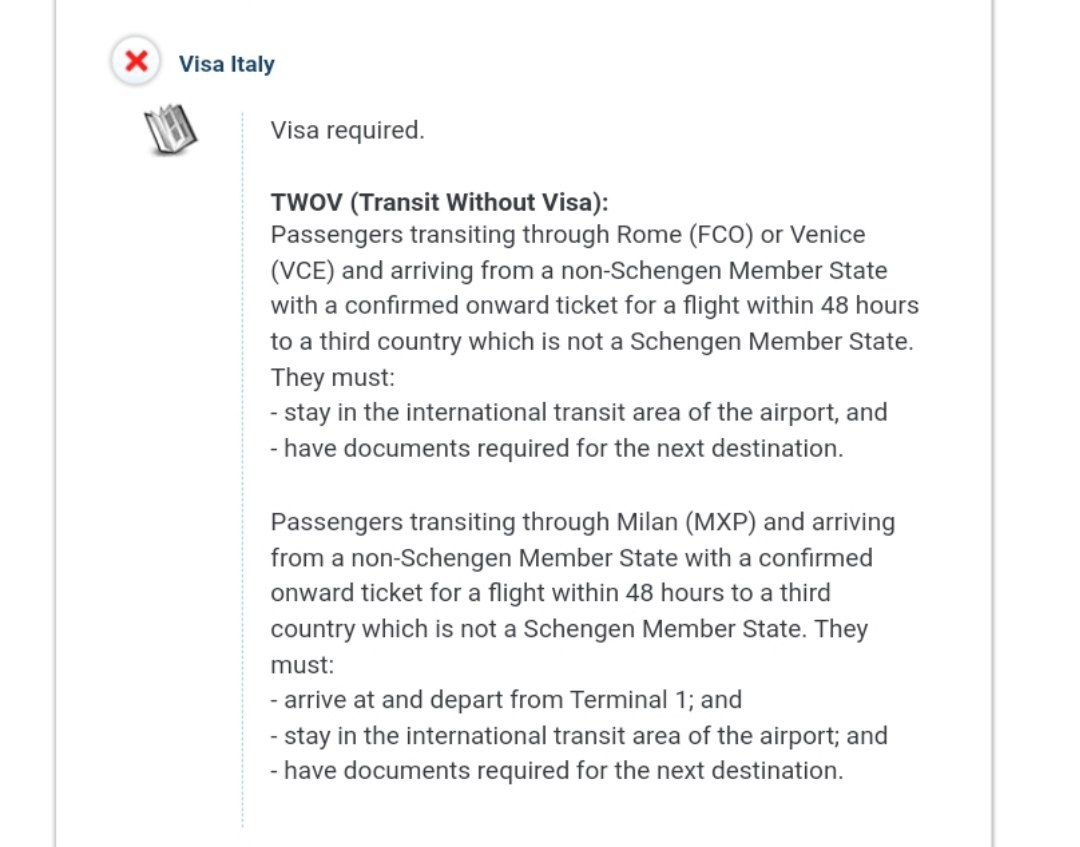Click the "Visa required." text
The height and width of the screenshot is (847, 1080).
pyautogui.click(x=347, y=130)
